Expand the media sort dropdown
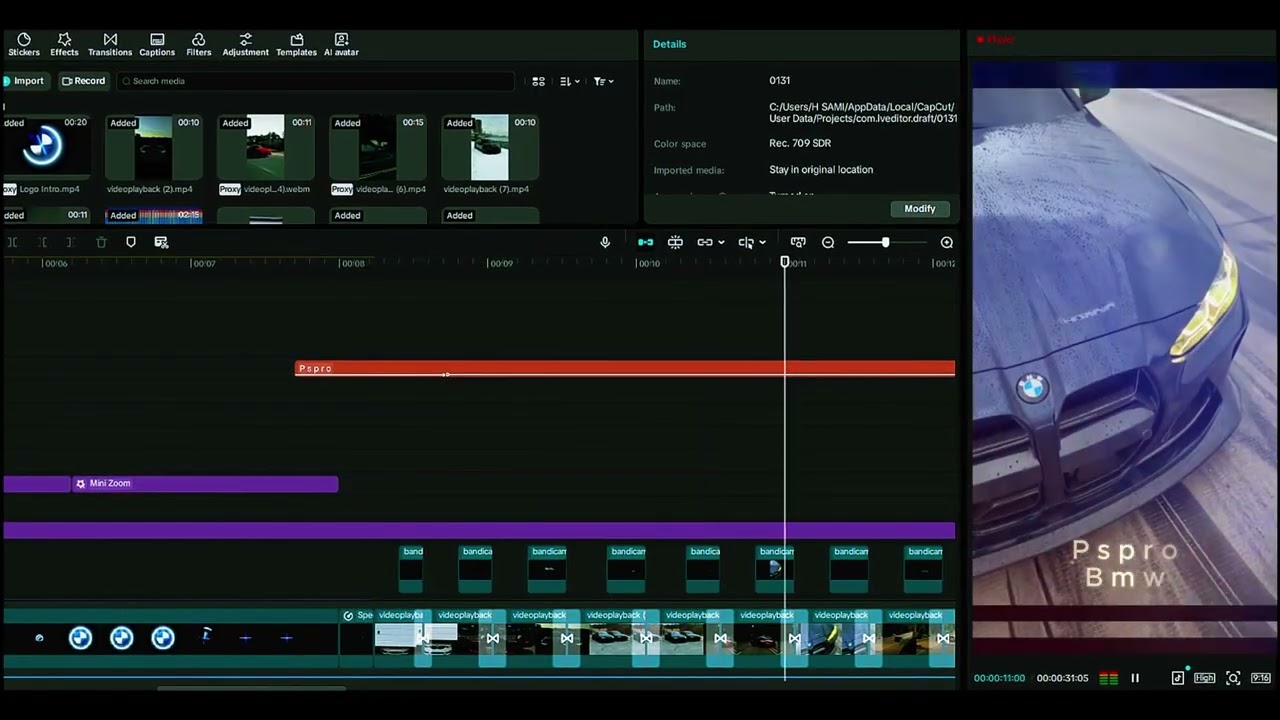Image resolution: width=1280 pixels, height=720 pixels. pos(569,81)
